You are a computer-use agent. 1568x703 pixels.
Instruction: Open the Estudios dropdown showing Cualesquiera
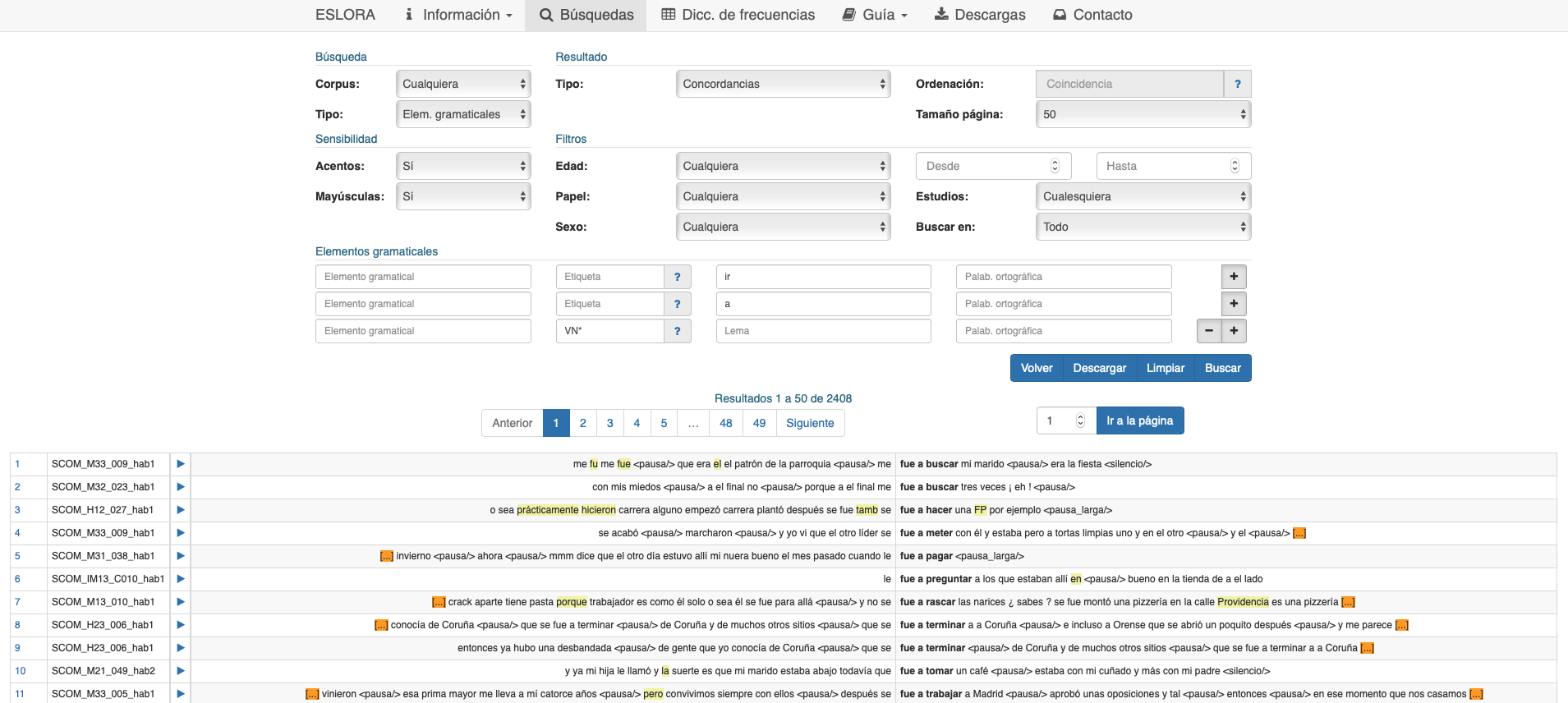[1143, 196]
